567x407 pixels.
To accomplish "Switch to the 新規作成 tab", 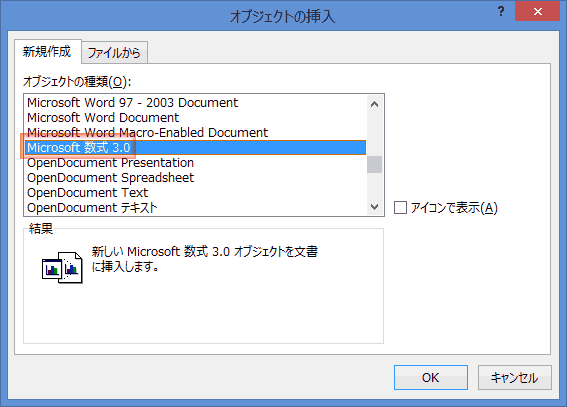I will tap(47, 52).
